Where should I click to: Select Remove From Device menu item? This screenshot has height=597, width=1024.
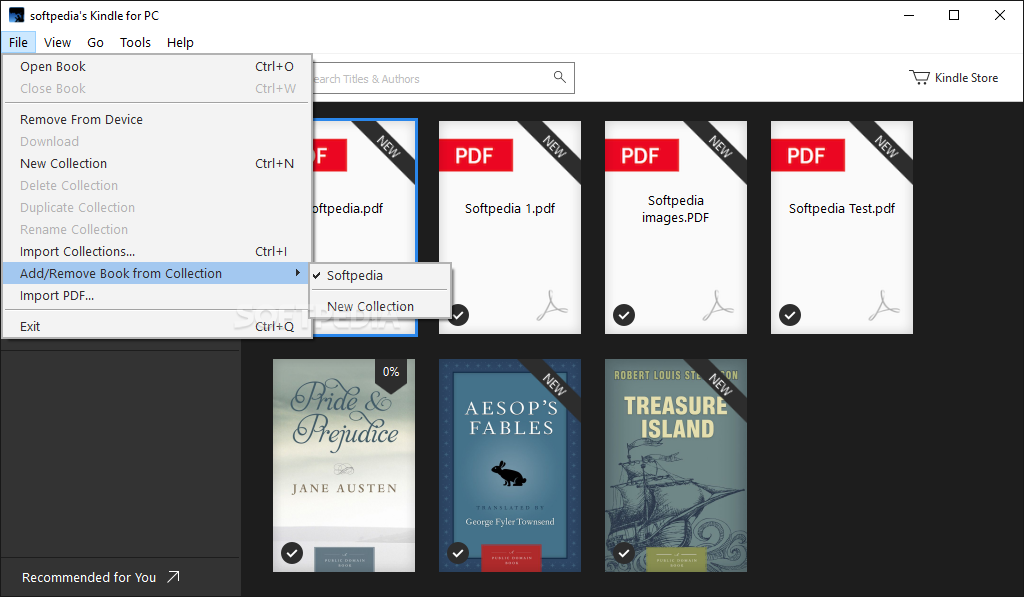[157, 120]
